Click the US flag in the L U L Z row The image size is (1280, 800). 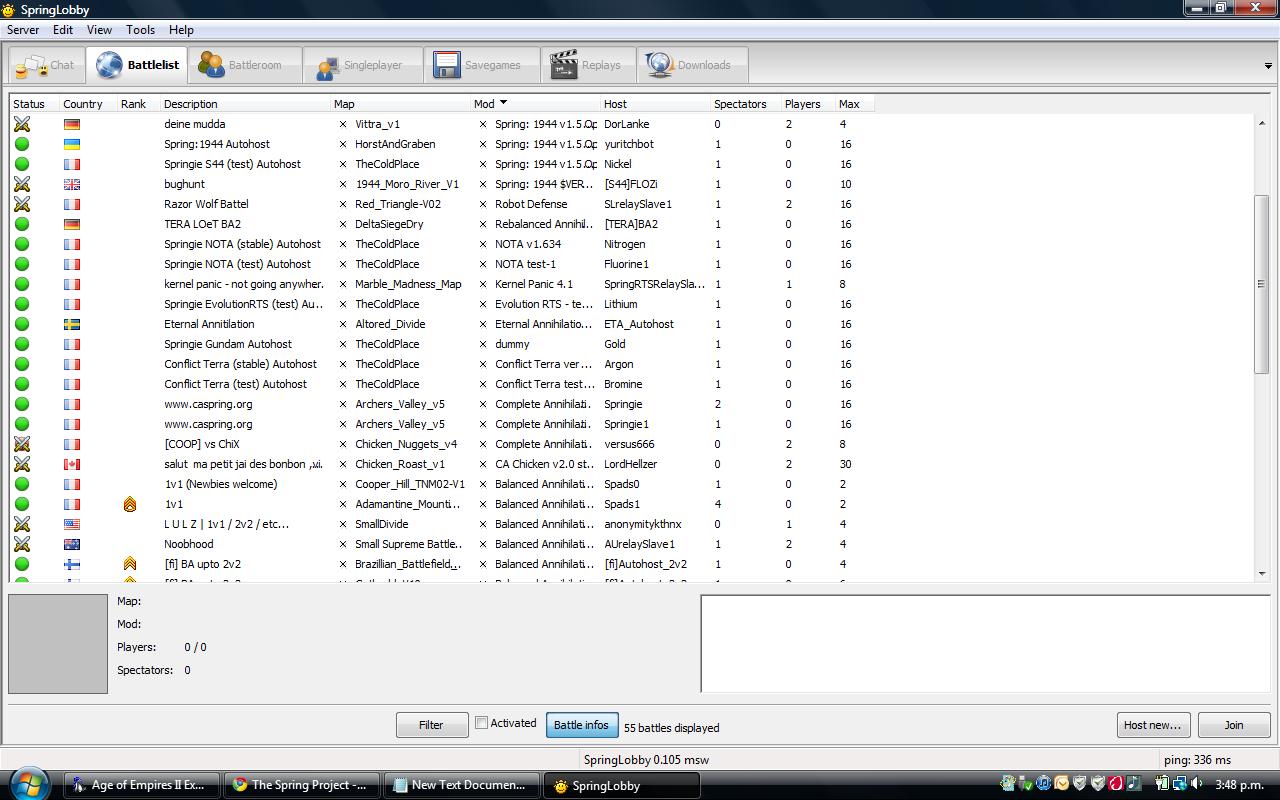click(x=72, y=524)
